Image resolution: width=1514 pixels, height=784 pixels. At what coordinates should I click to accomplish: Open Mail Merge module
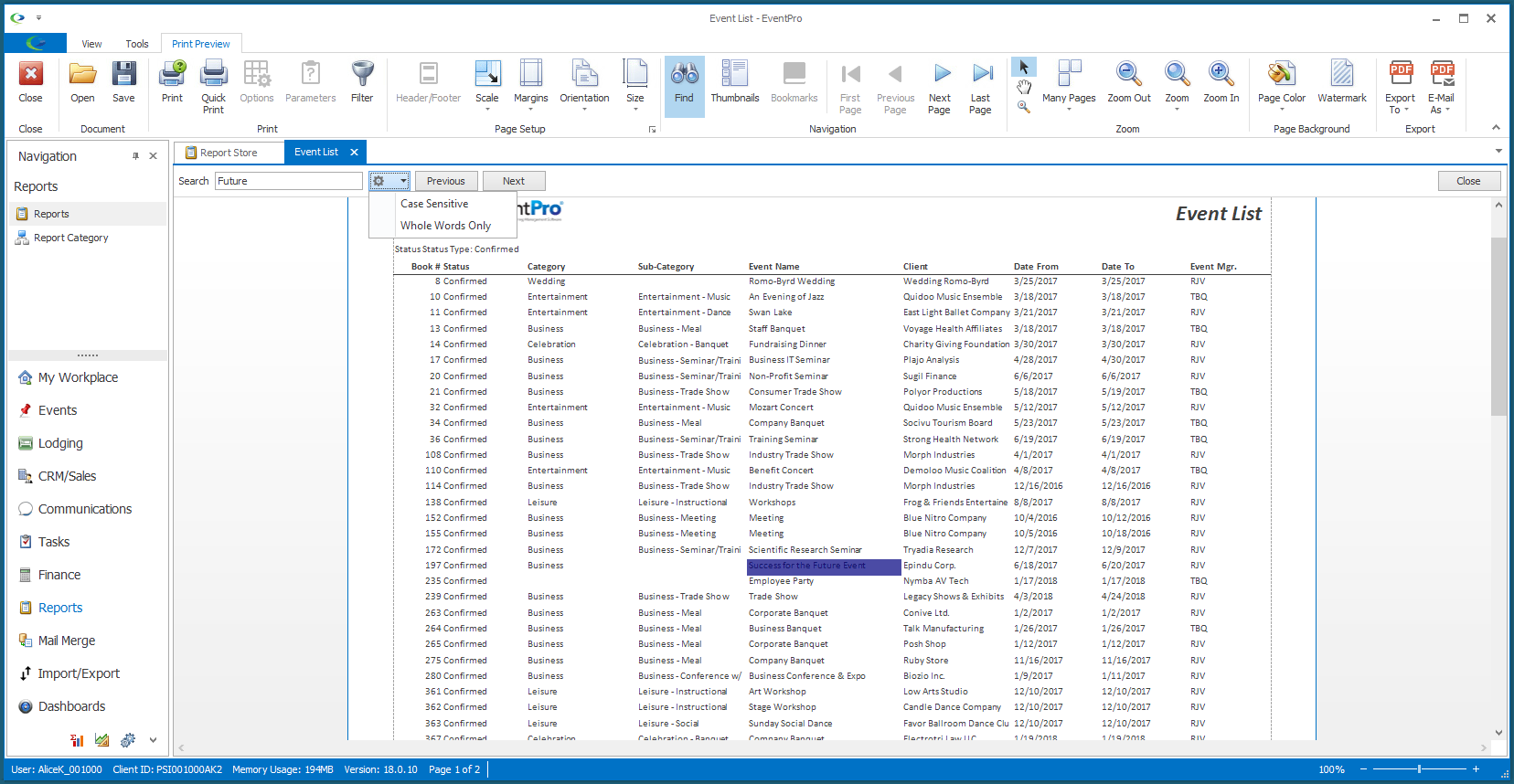pos(67,641)
